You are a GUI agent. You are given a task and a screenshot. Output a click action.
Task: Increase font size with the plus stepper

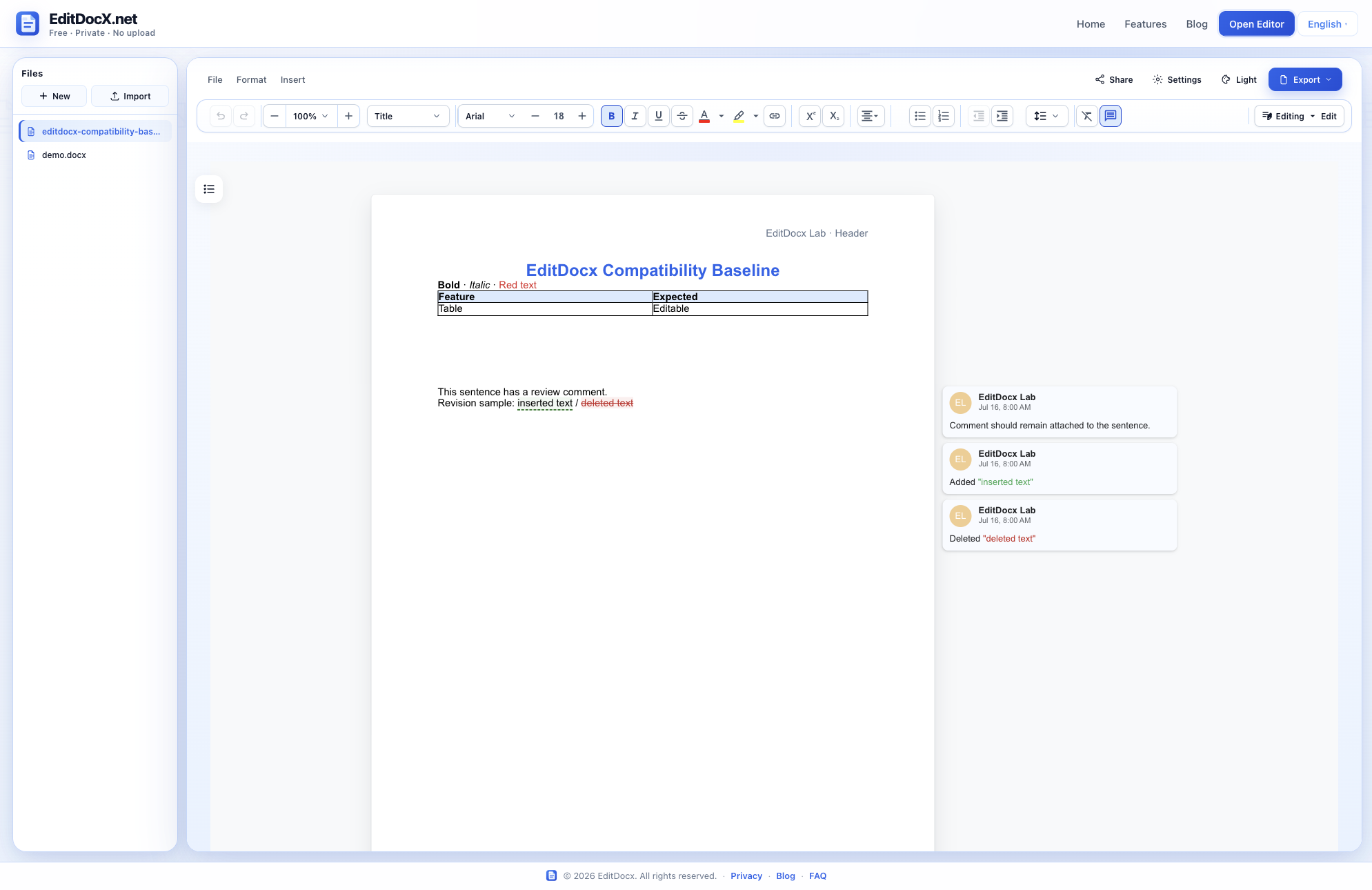[x=582, y=116]
